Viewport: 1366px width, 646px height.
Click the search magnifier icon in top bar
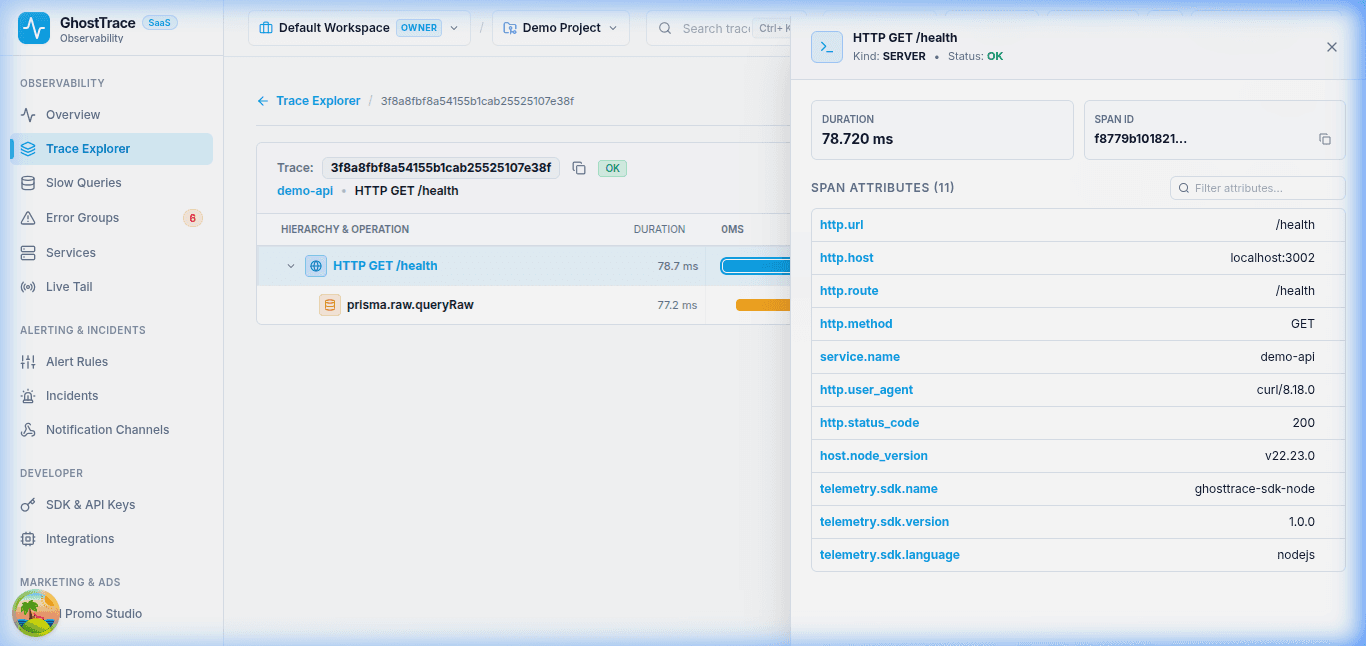tap(665, 28)
